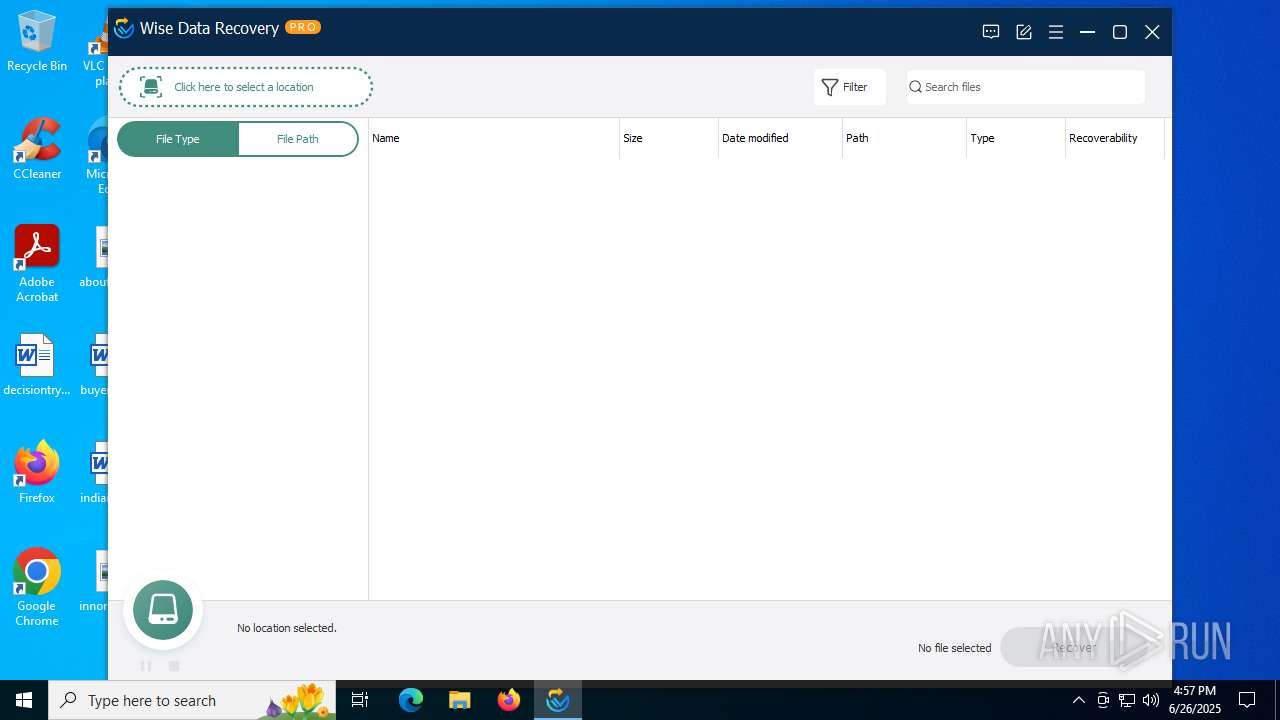Viewport: 1280px width, 720px height.
Task: Click the round drive icon at bottom left
Action: [163, 610]
